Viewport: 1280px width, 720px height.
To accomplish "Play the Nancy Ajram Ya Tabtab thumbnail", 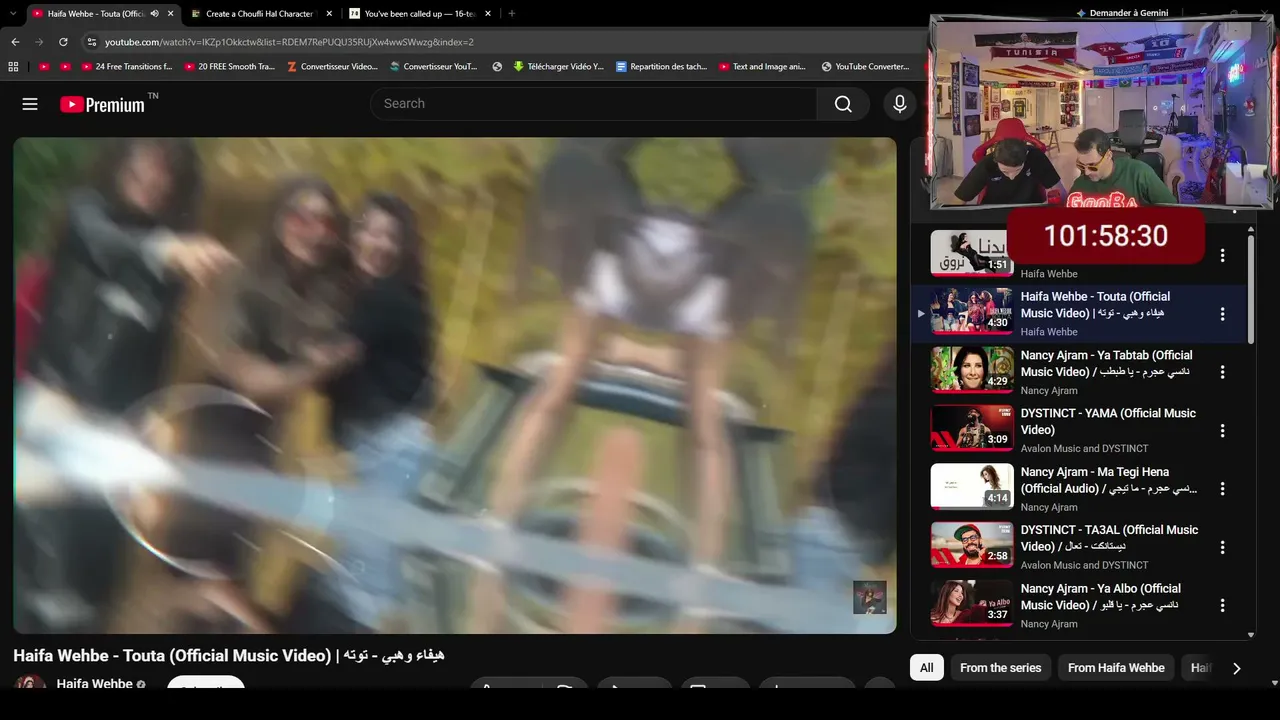I will click(972, 370).
